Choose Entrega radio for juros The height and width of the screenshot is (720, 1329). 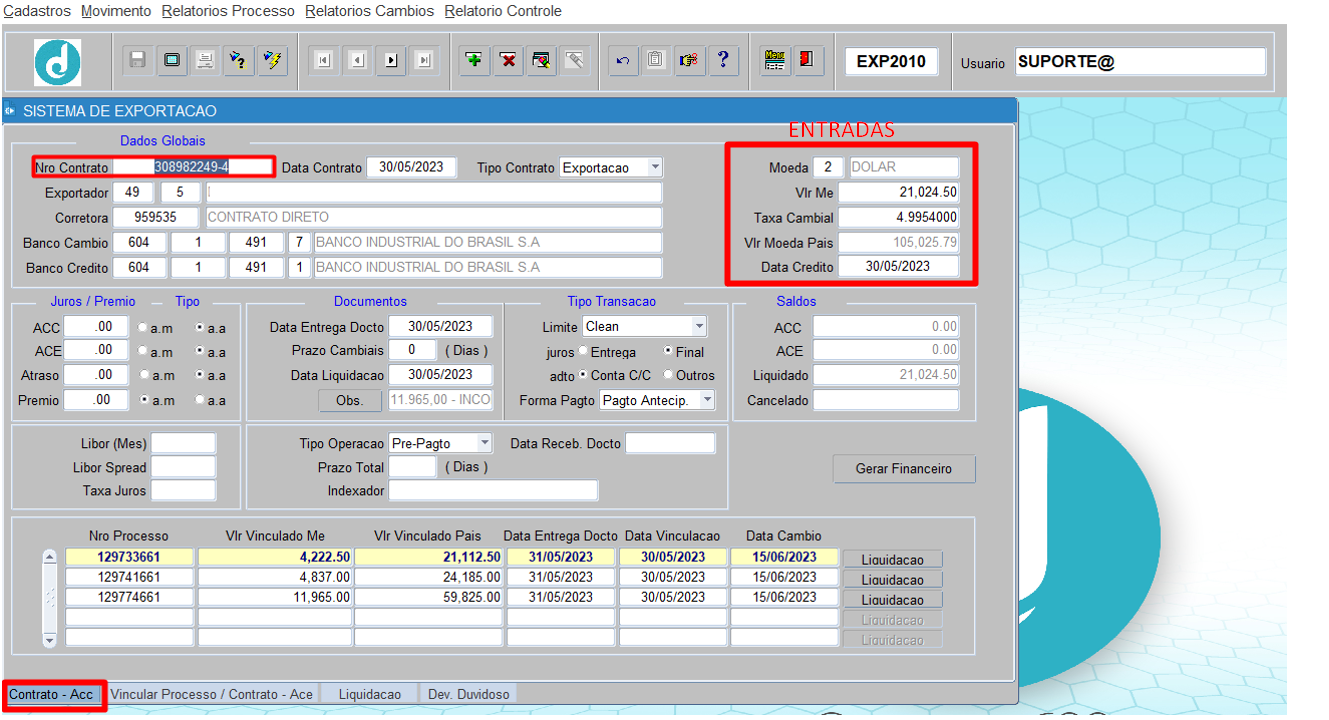pos(583,351)
